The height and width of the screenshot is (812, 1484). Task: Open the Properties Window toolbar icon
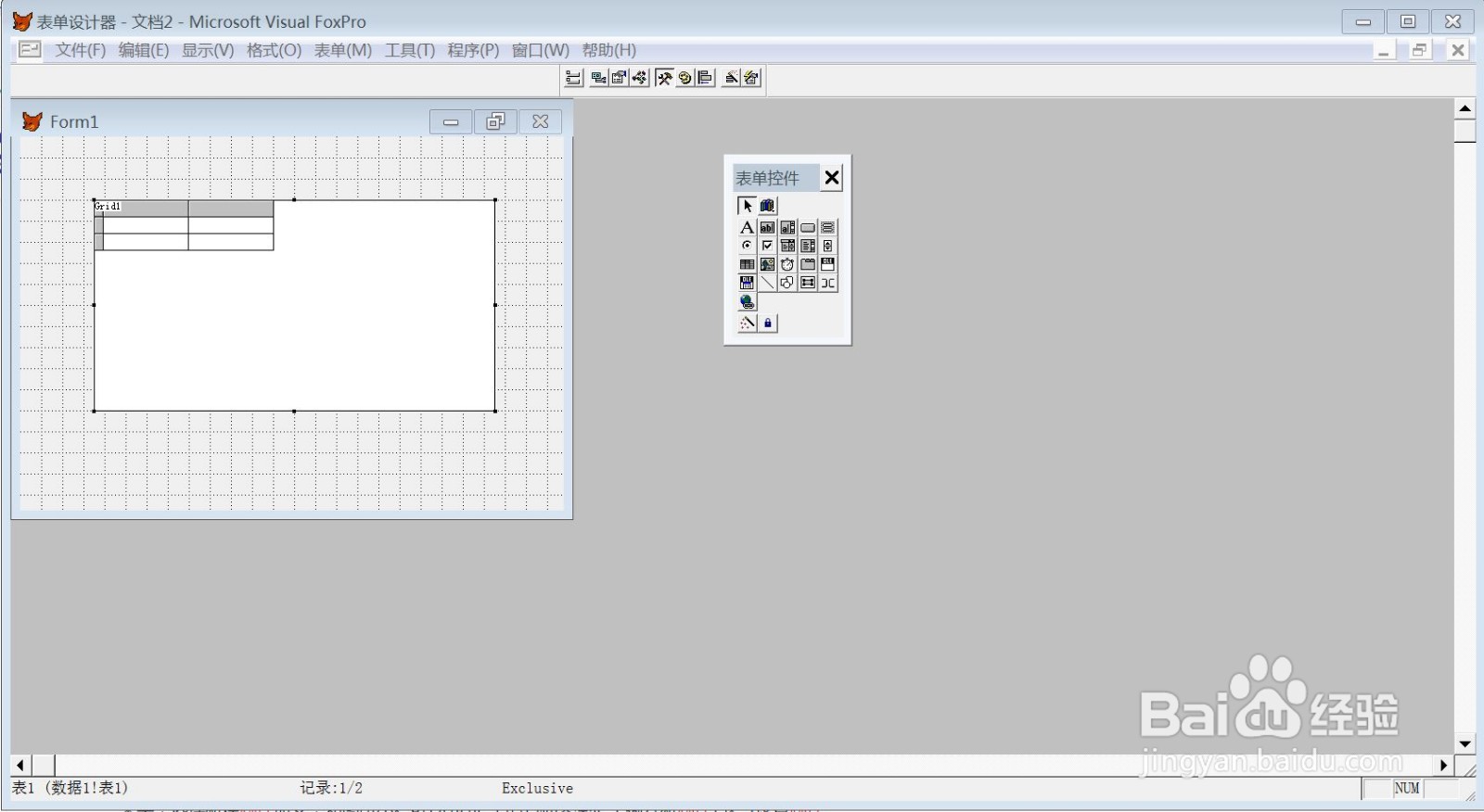coord(619,78)
